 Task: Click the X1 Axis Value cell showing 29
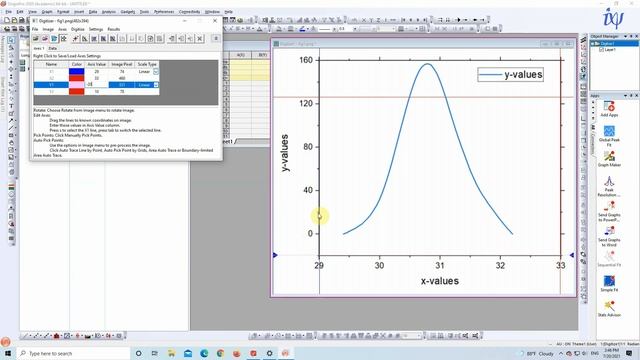[x=97, y=71]
